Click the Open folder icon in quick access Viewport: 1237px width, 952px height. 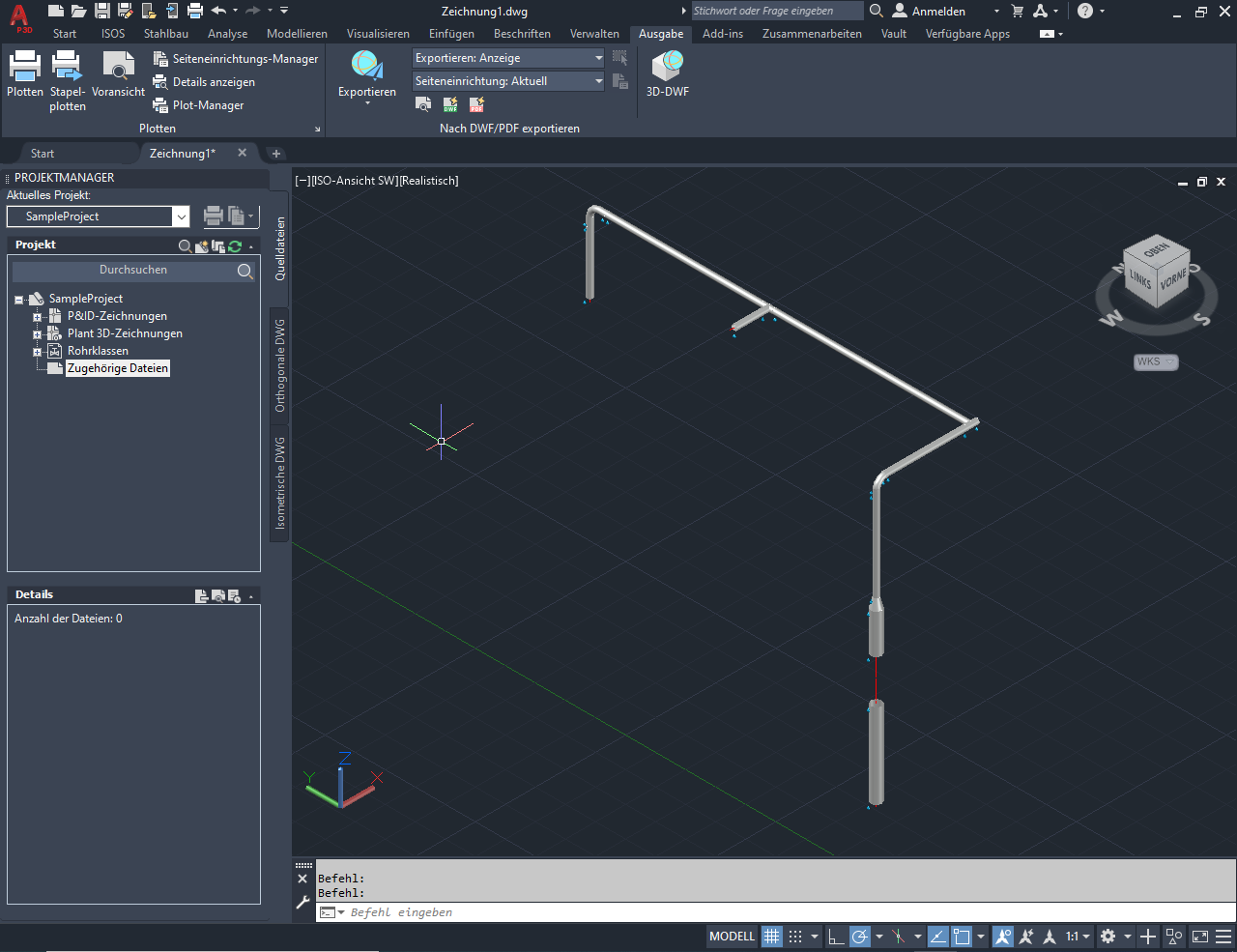click(79, 11)
